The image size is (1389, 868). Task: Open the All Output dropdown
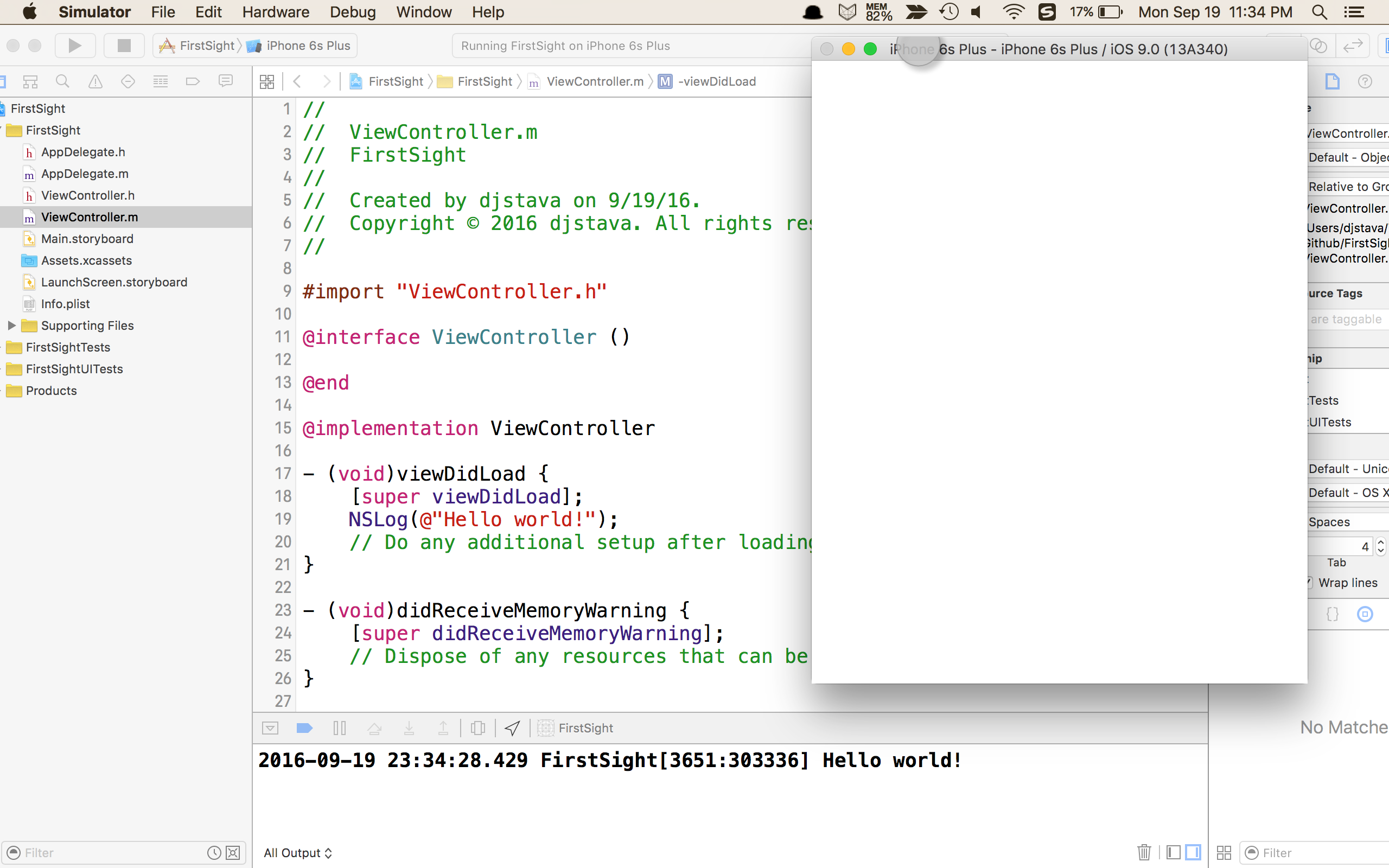(297, 852)
